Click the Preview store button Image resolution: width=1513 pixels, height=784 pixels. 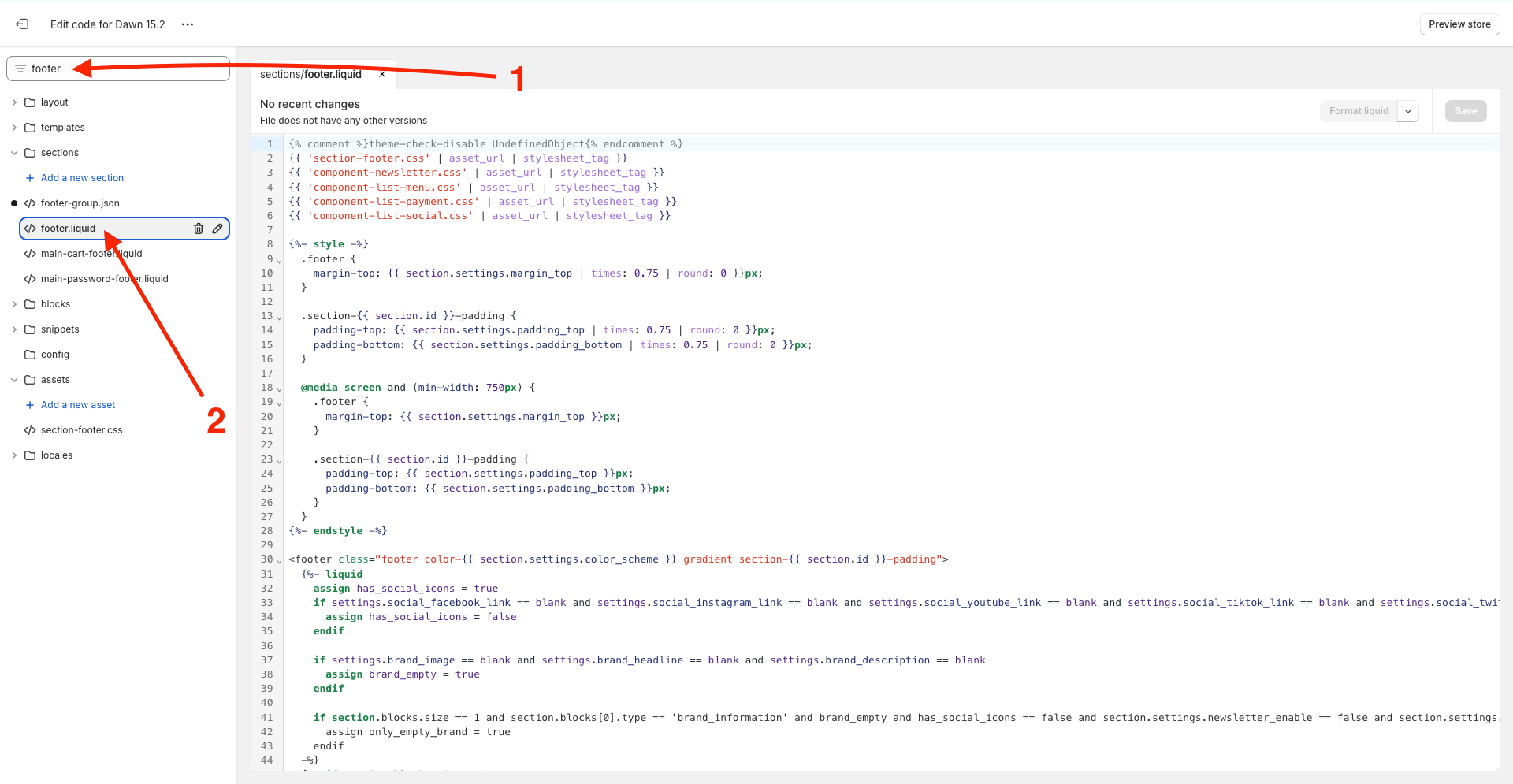[1459, 24]
